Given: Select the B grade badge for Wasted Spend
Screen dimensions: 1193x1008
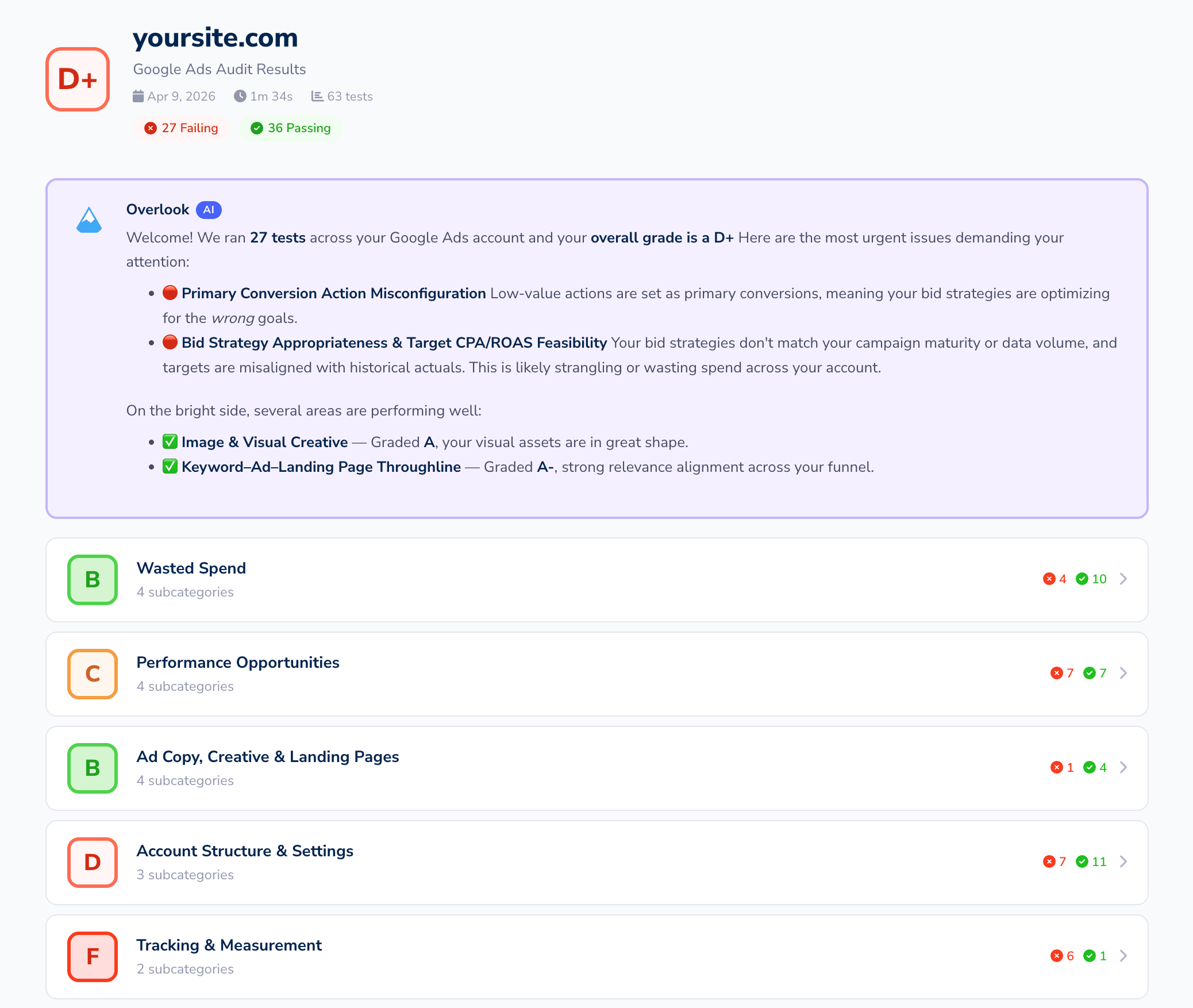Looking at the screenshot, I should (x=92, y=580).
